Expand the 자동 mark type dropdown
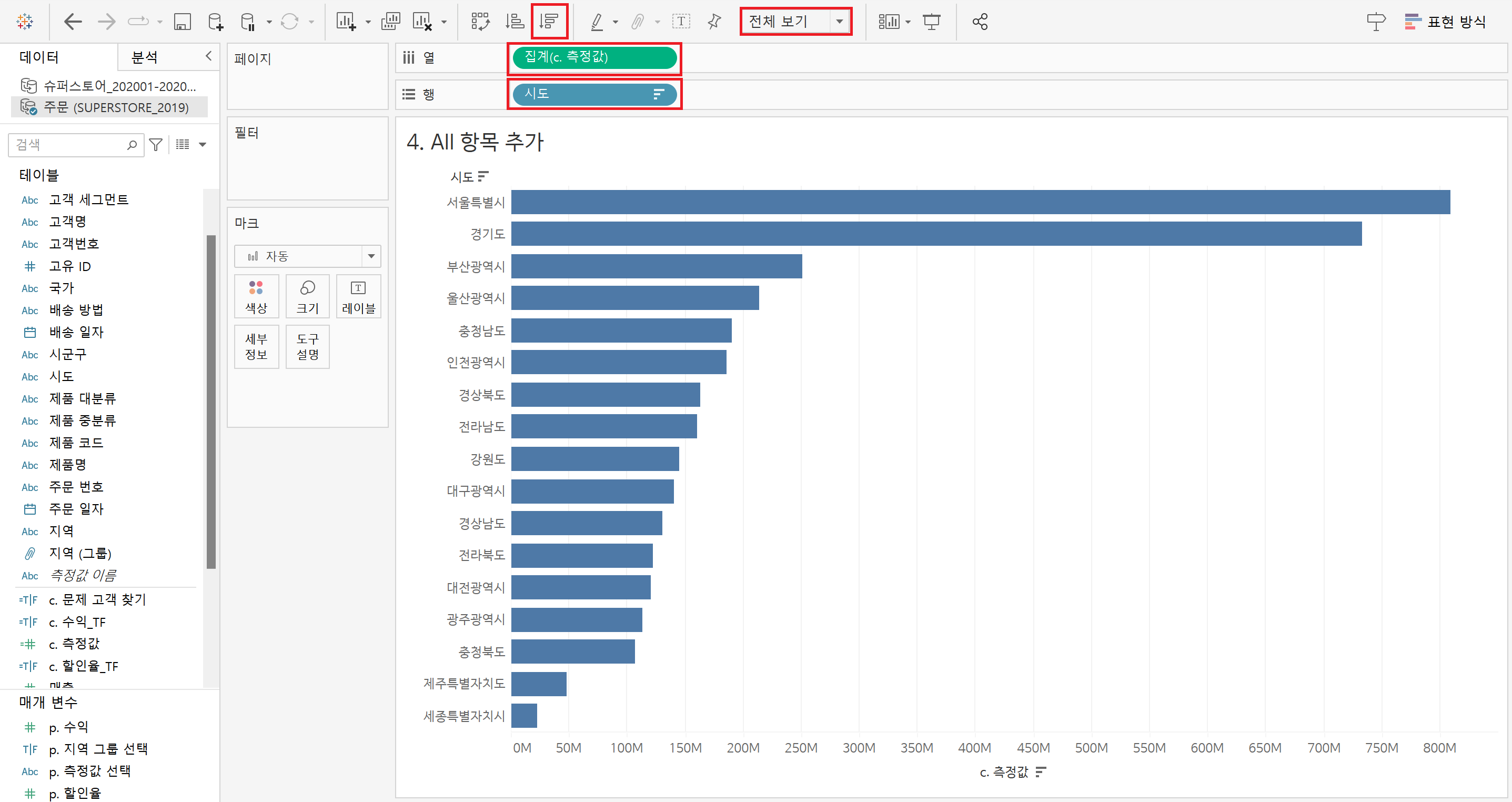Screen dimensions: 1512x802 (371, 256)
